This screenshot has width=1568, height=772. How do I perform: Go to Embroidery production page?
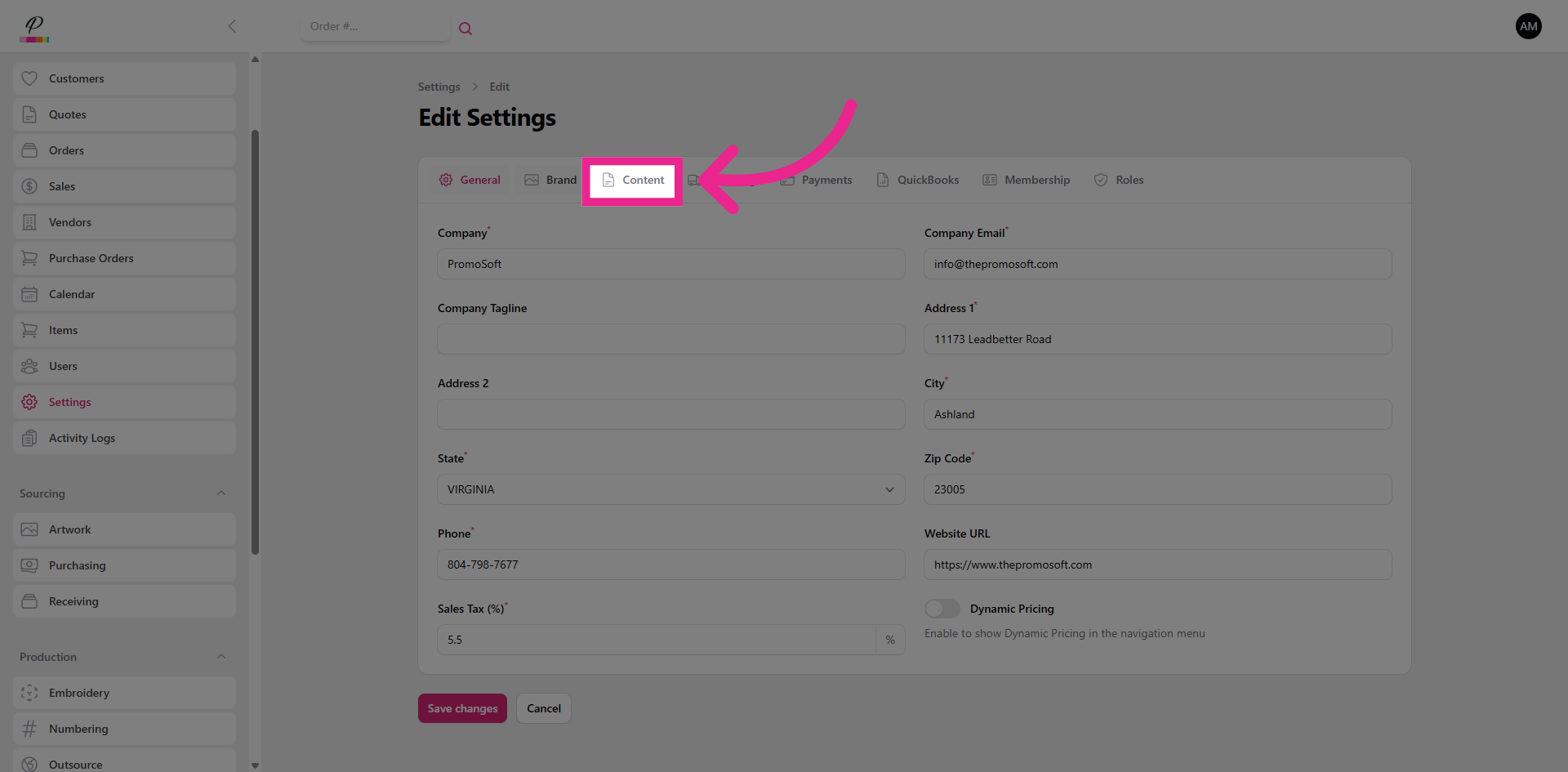[78, 693]
